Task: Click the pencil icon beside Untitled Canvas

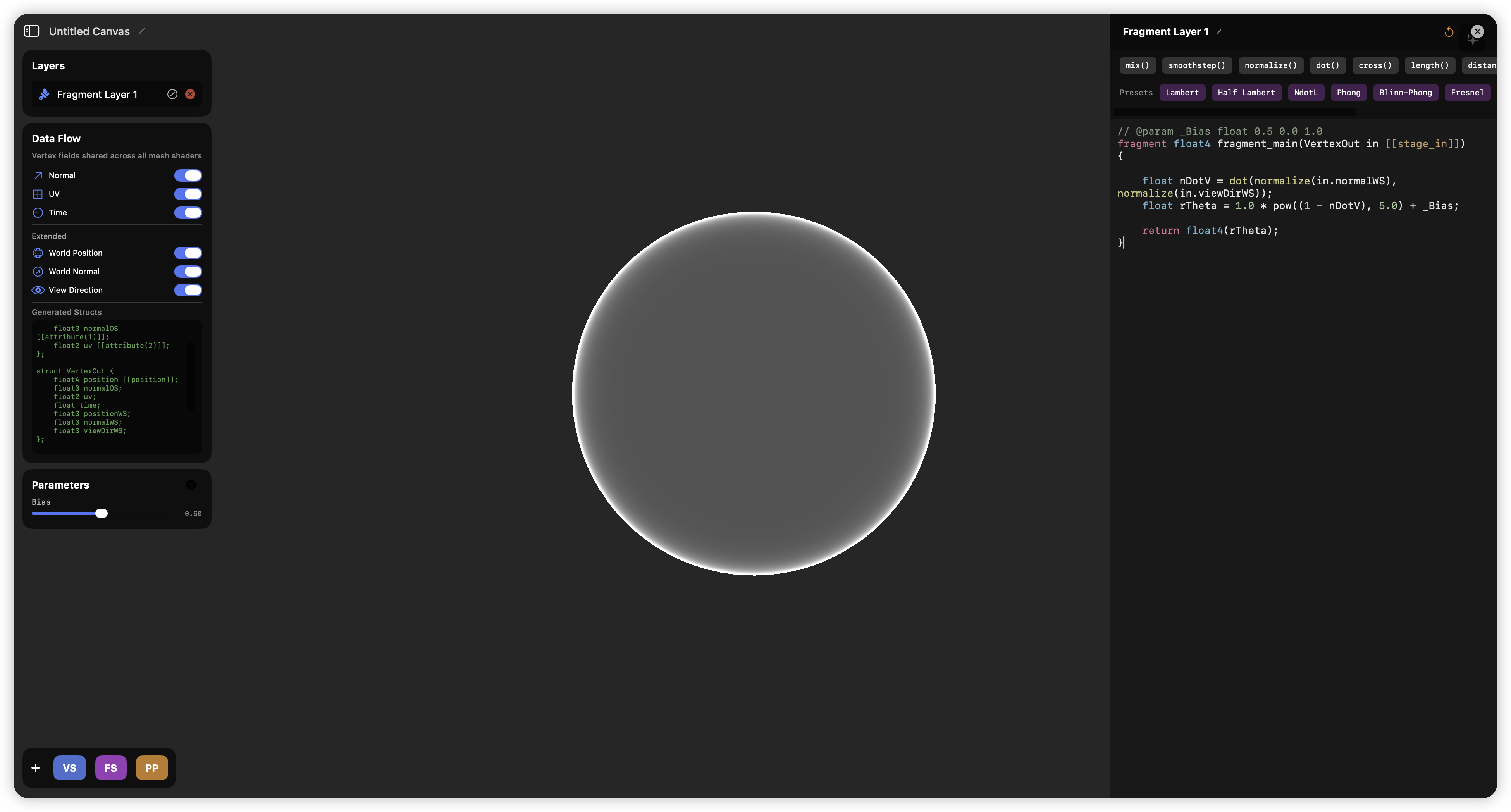Action: 141,31
